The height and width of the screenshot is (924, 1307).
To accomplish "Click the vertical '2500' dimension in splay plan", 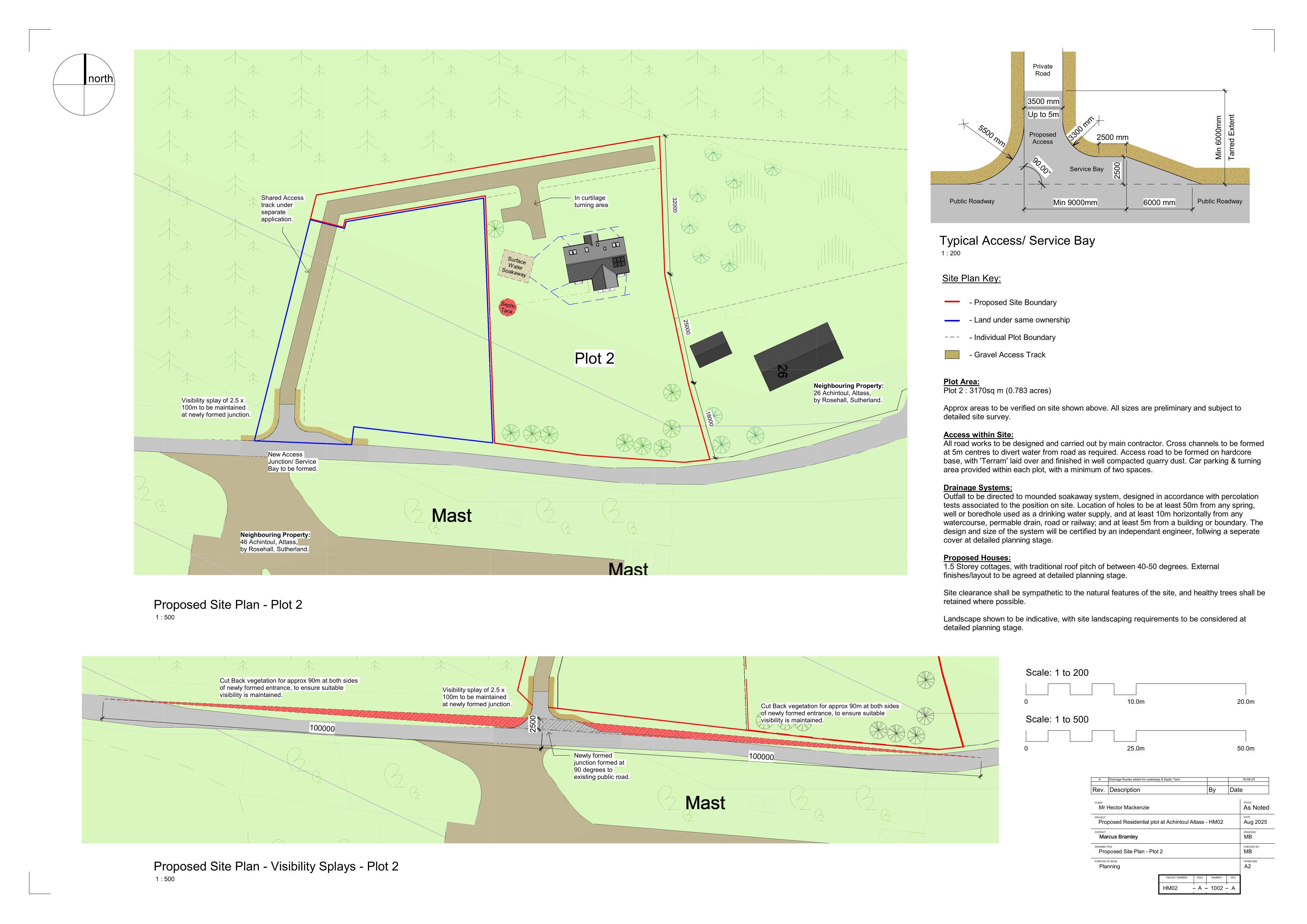I will pos(533,724).
